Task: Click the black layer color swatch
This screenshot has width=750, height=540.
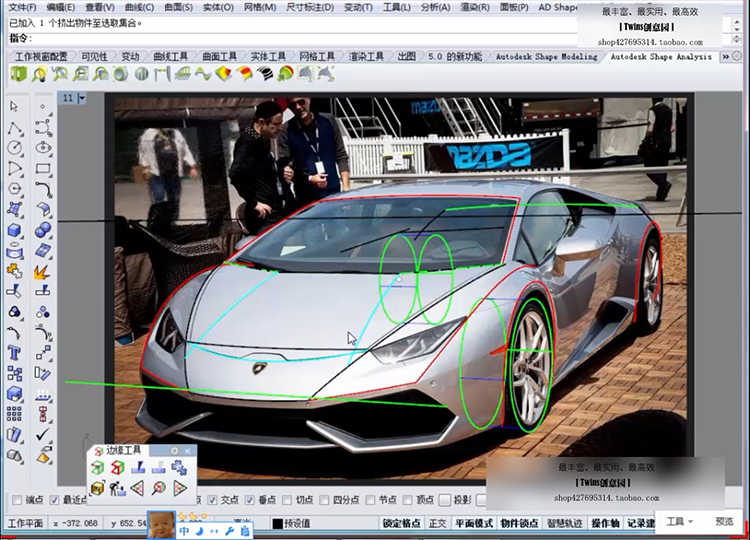Action: coord(278,523)
